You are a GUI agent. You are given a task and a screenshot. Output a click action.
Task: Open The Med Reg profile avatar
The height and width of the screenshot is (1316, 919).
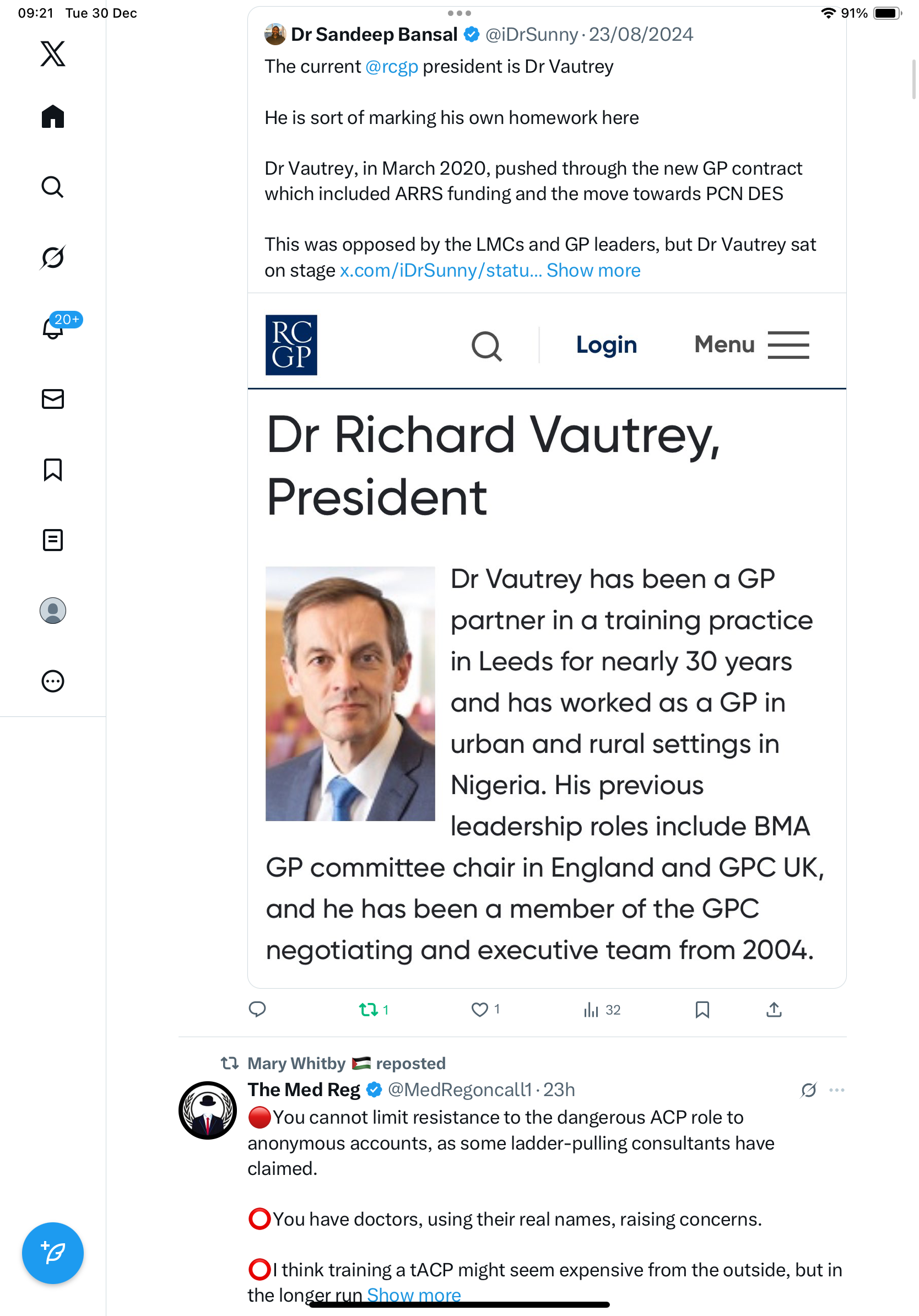point(207,1110)
